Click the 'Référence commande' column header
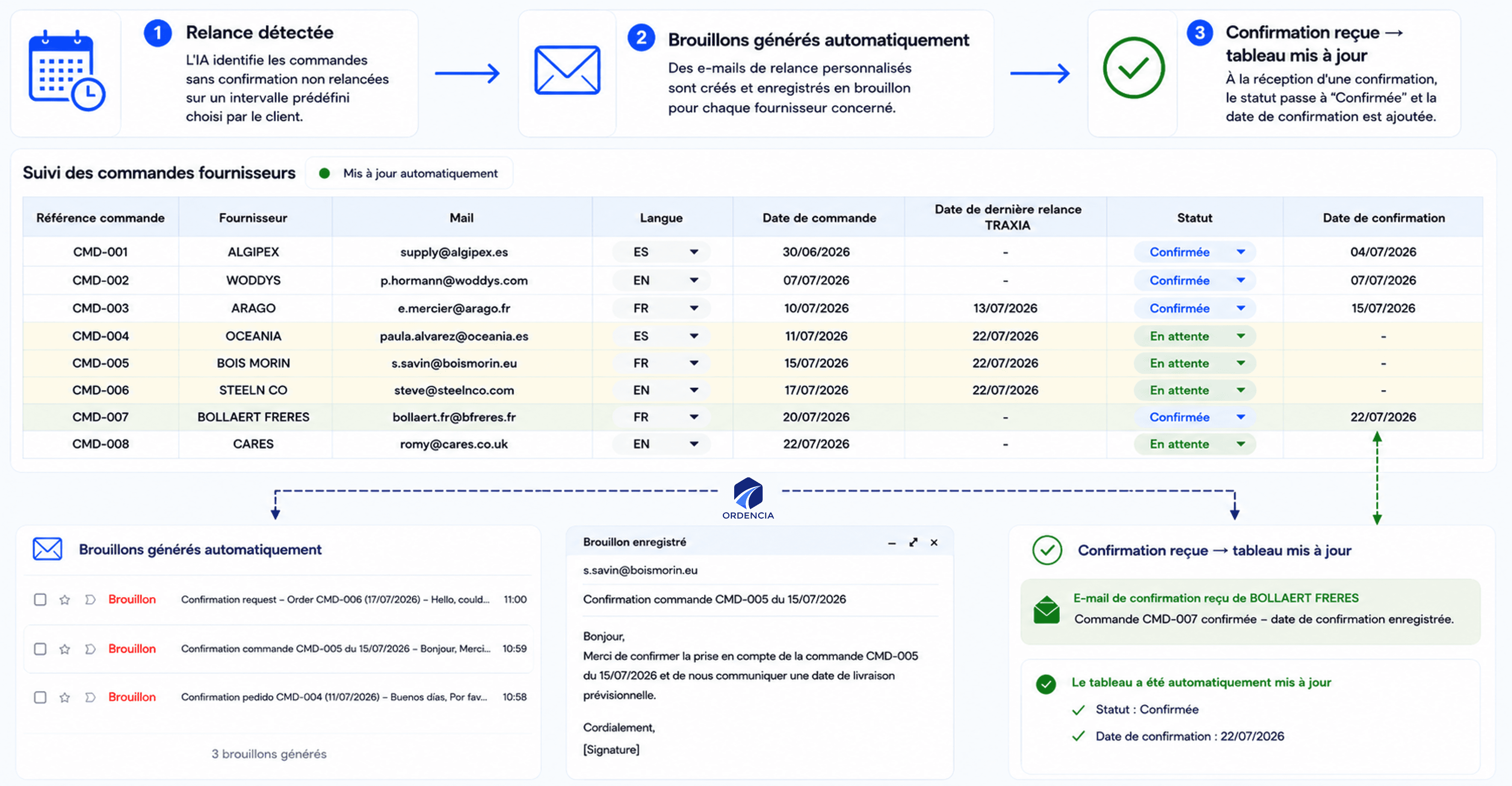Screen dimensions: 1512x786 point(101,218)
